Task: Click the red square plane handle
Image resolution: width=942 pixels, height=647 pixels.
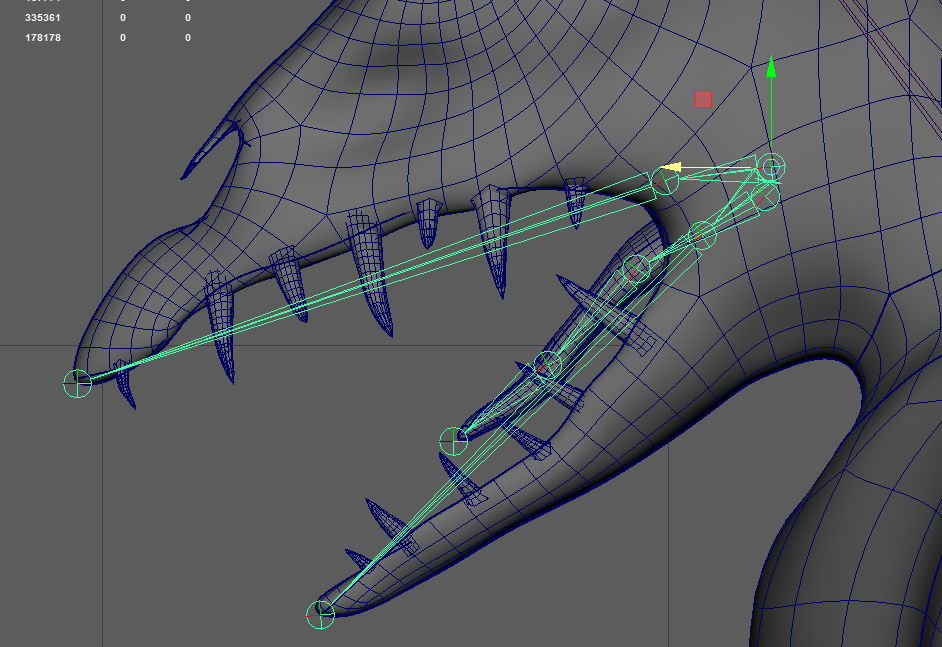Action: coord(703,99)
